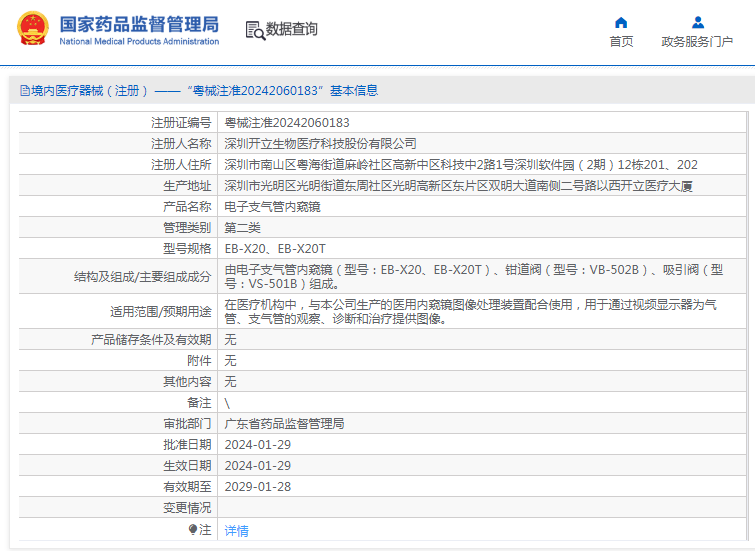
Task: Click the 数据查询 heading text
Action: 292,29
